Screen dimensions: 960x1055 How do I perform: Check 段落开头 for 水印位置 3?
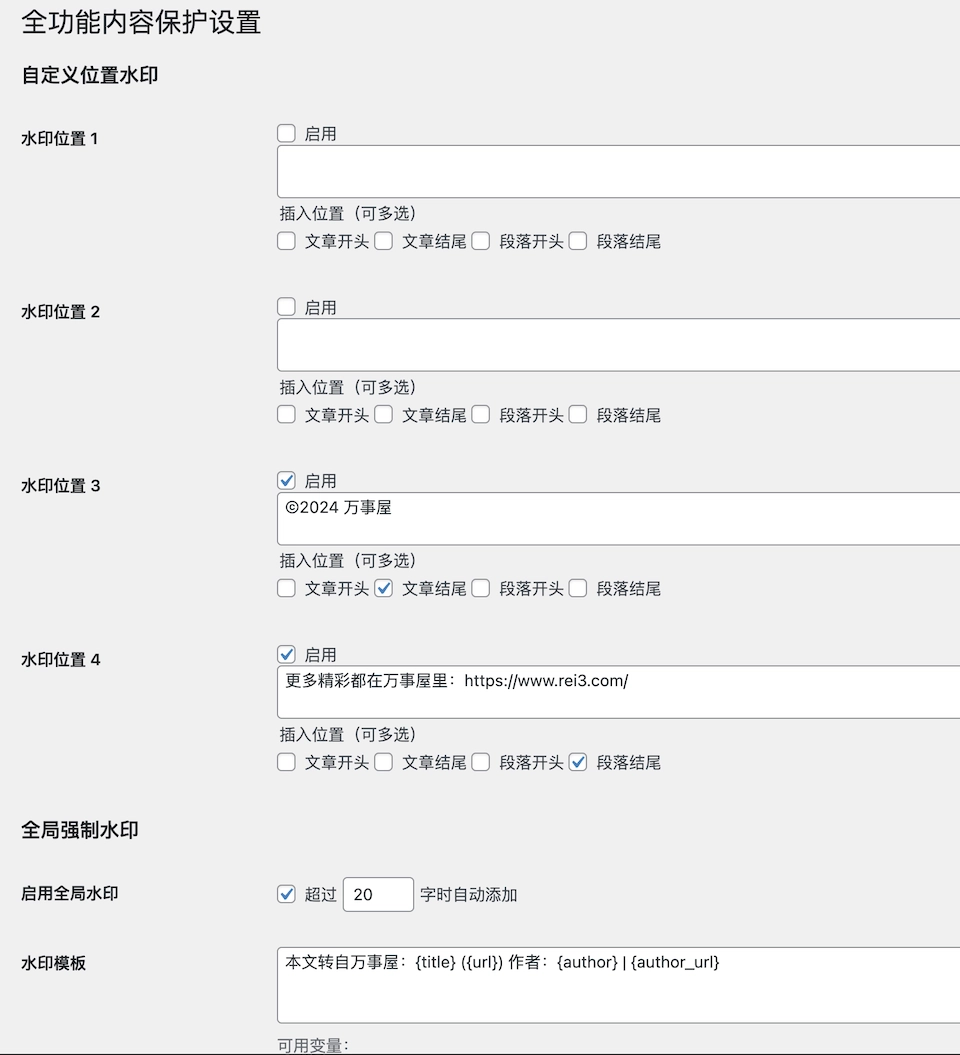coord(480,588)
